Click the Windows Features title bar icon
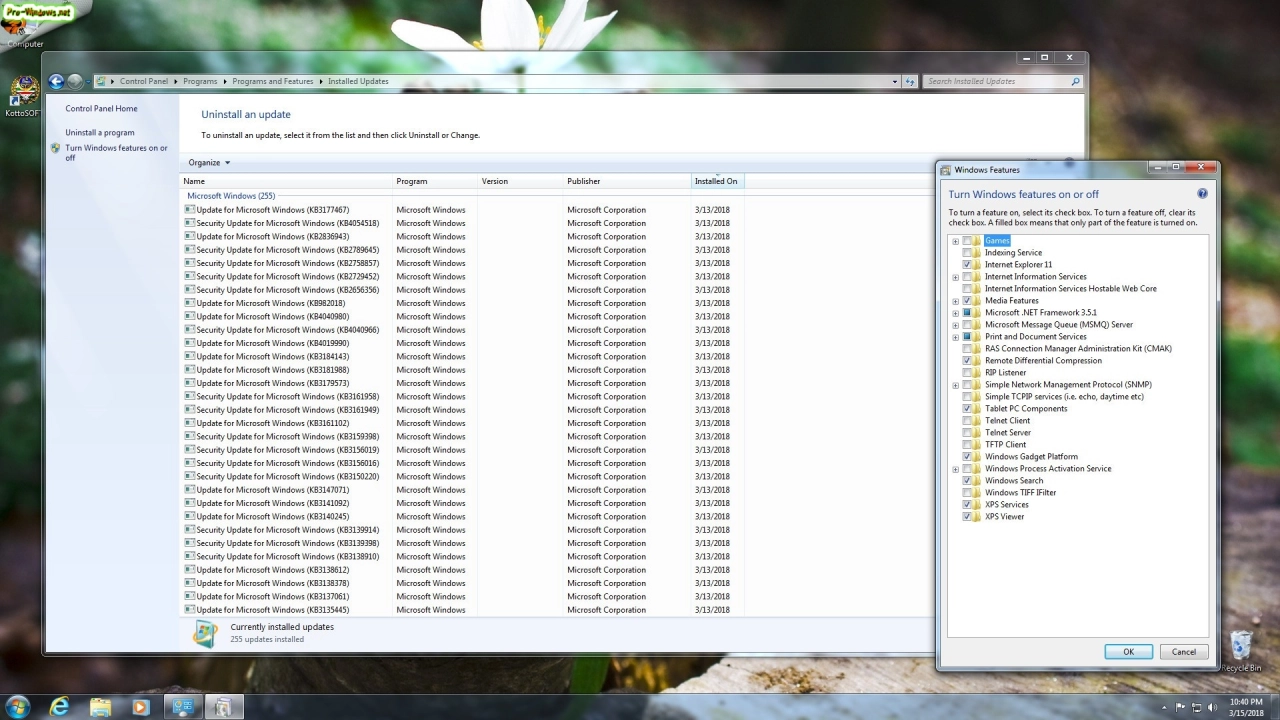This screenshot has width=1280, height=720. [x=945, y=170]
